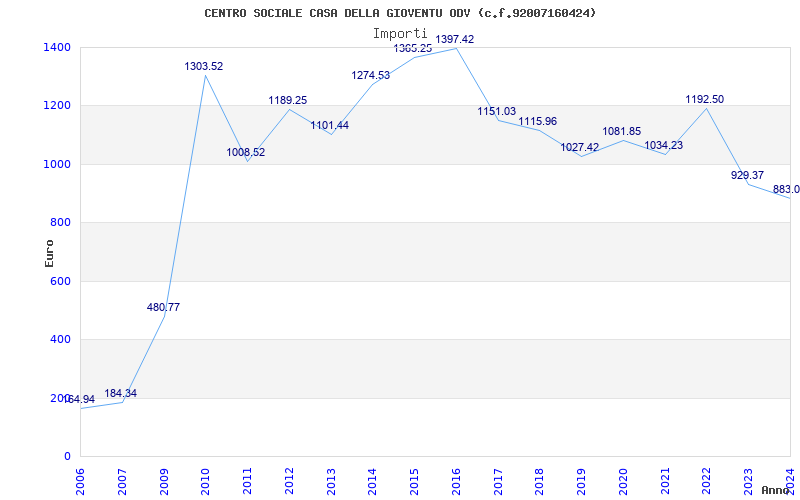The height and width of the screenshot is (500, 800).
Task: Click the 2019 year label
Action: [582, 482]
